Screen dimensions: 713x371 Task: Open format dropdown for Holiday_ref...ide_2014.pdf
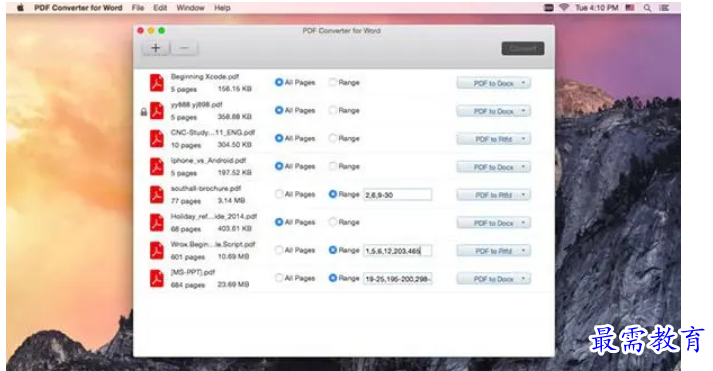(493, 223)
